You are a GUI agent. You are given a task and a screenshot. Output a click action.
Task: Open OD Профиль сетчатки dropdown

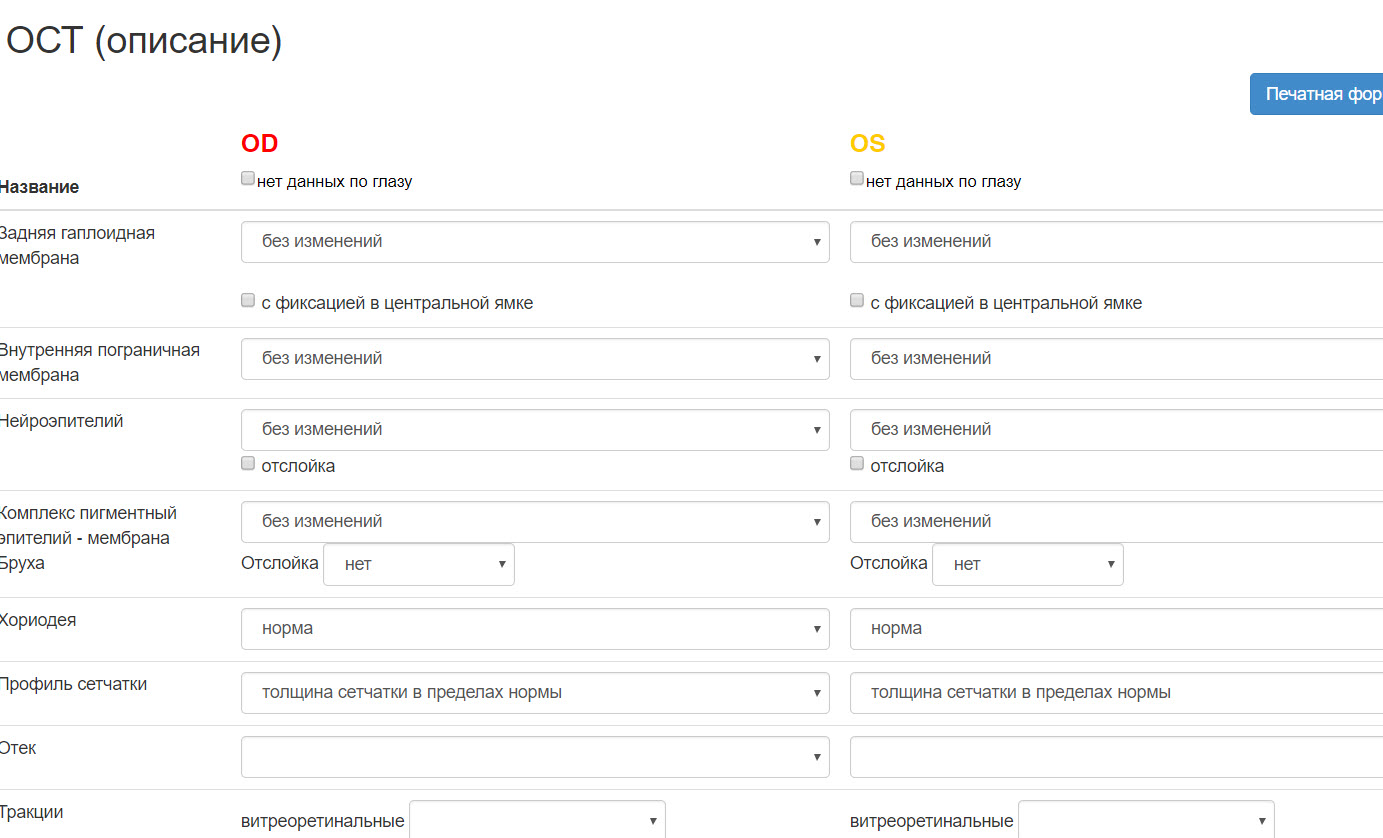click(535, 693)
